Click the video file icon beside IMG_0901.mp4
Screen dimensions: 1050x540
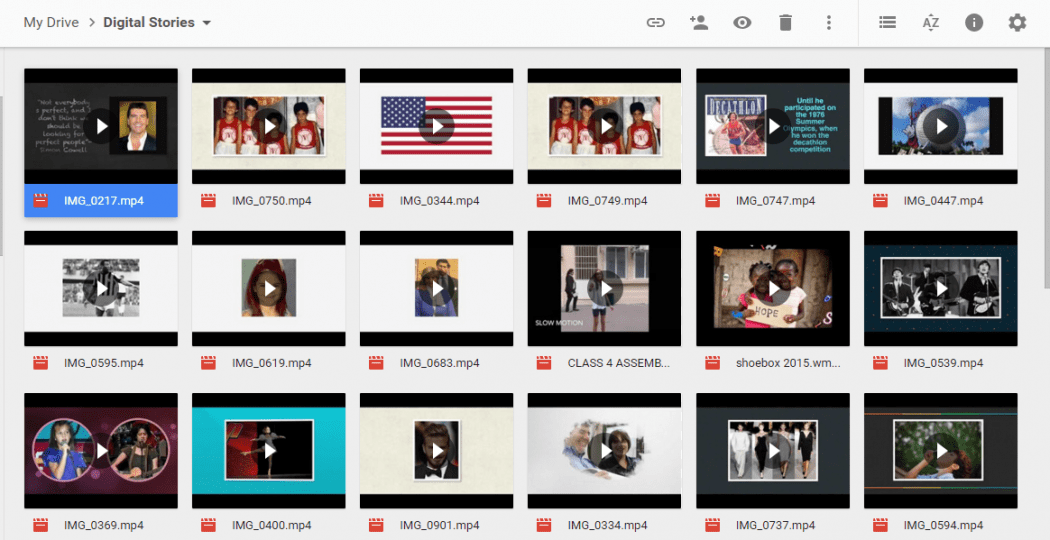(x=376, y=525)
